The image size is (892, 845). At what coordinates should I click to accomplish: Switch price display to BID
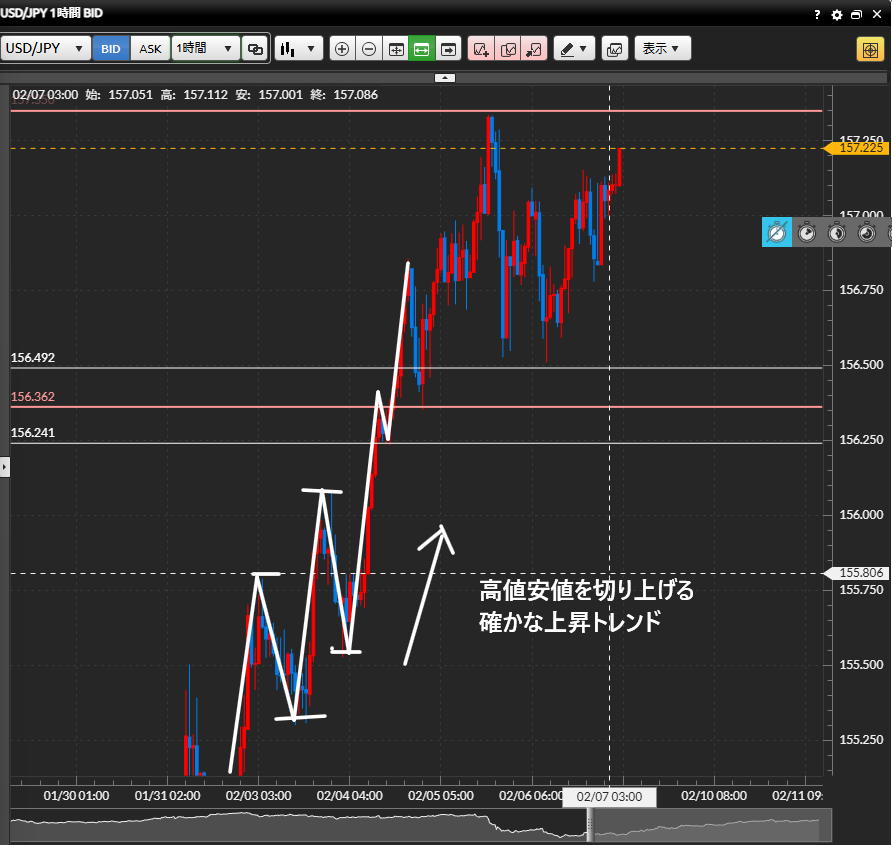[111, 49]
